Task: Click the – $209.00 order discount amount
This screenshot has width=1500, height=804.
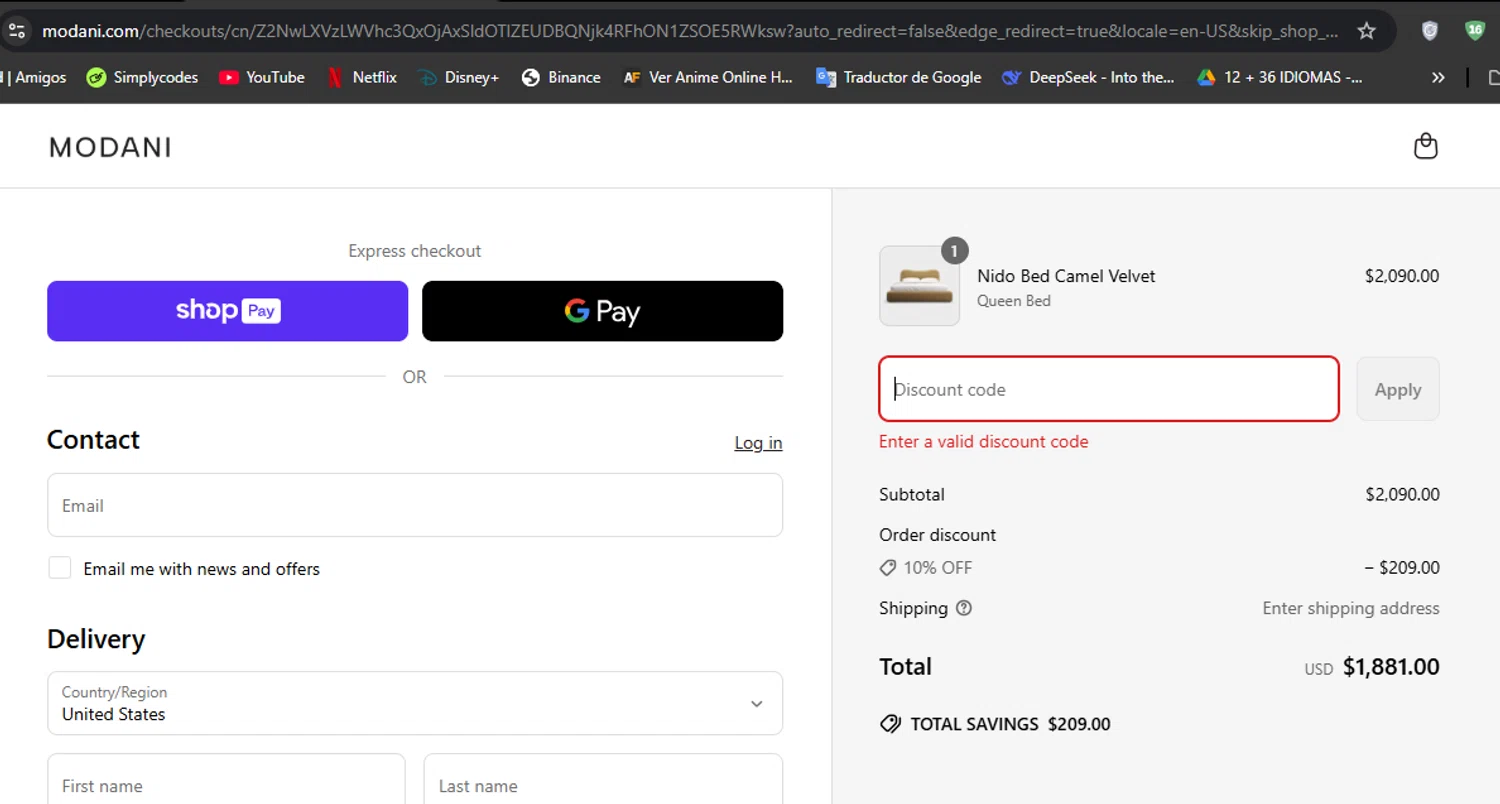Action: (1402, 568)
